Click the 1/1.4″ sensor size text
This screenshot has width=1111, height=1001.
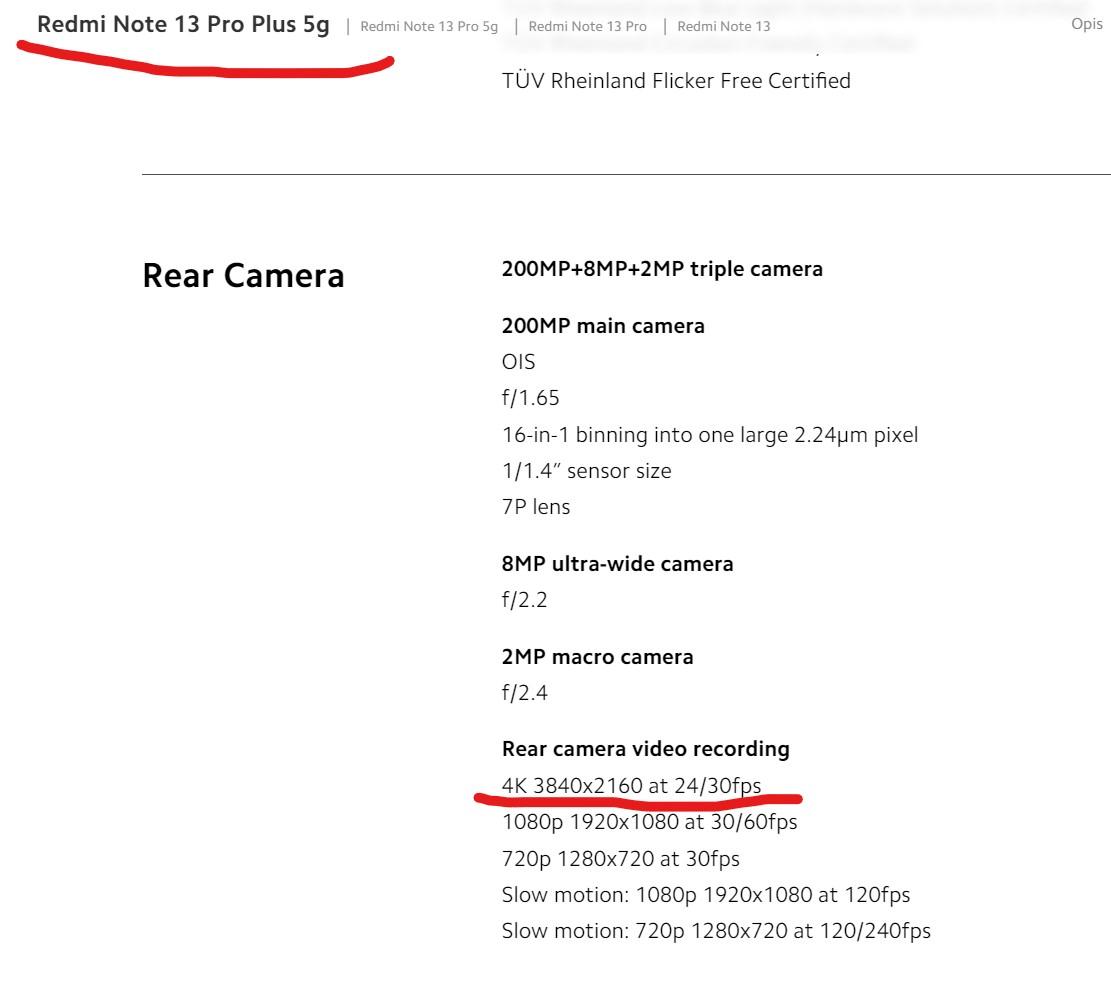pyautogui.click(x=586, y=471)
